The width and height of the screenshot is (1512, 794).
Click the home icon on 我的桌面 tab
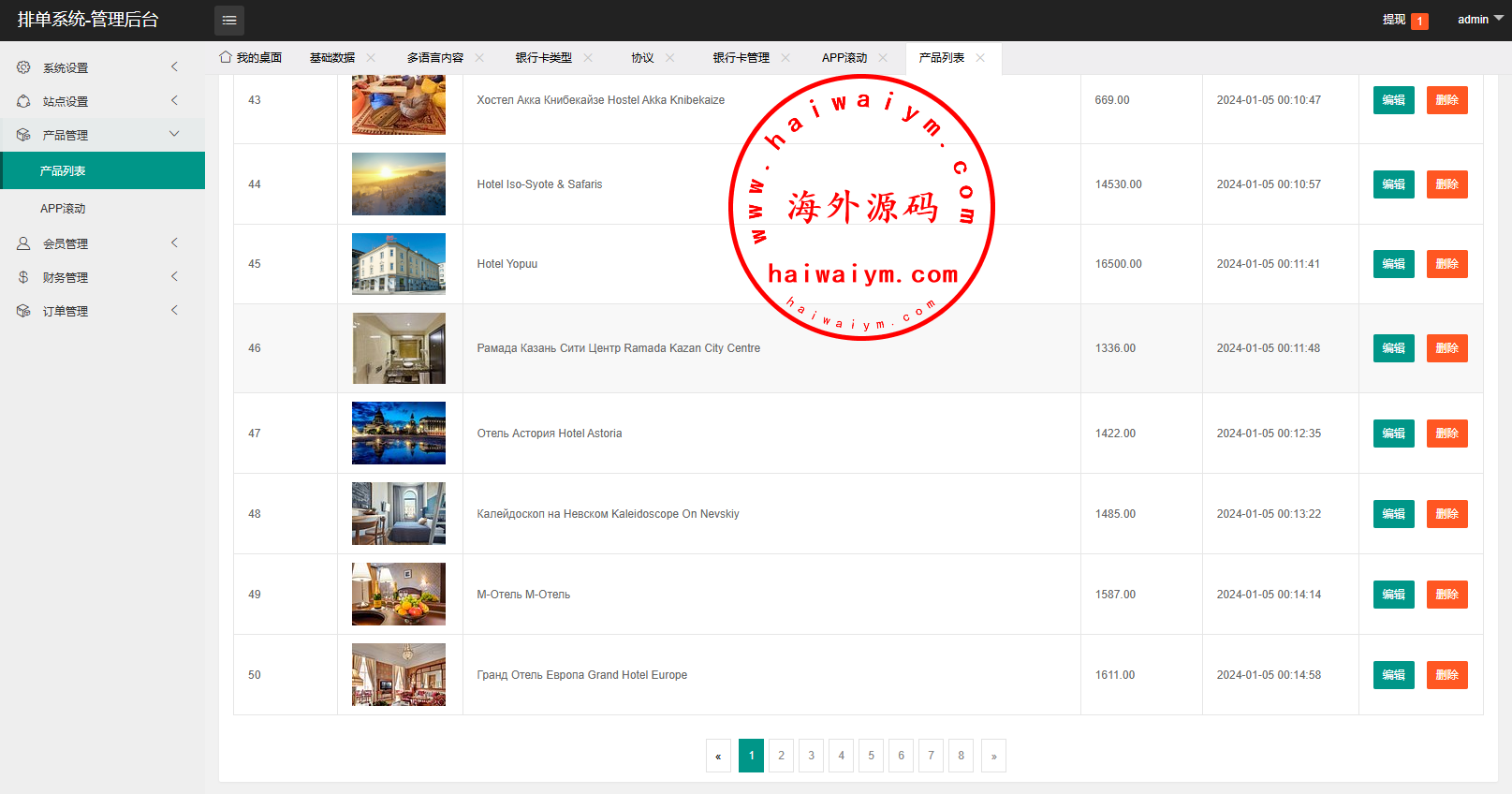click(x=226, y=57)
